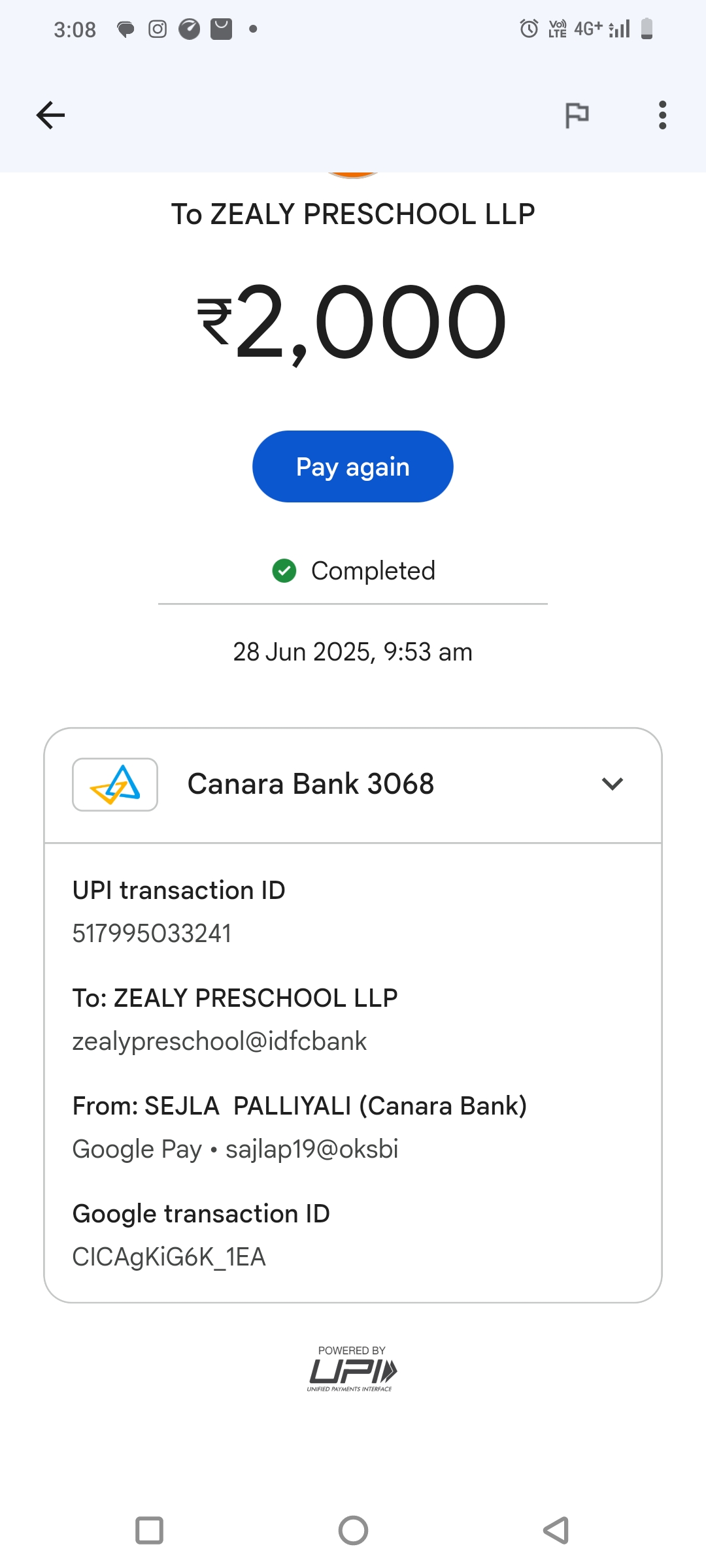Open the three-dot overflow menu
The height and width of the screenshot is (1568, 706).
coord(662,116)
